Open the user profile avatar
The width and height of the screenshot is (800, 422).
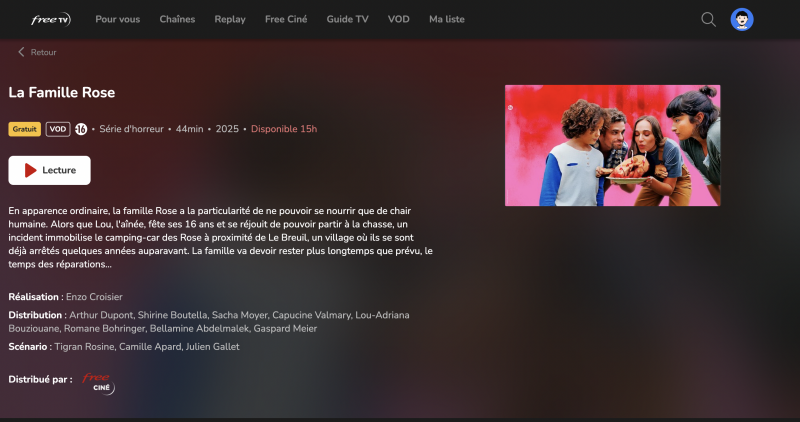click(742, 19)
